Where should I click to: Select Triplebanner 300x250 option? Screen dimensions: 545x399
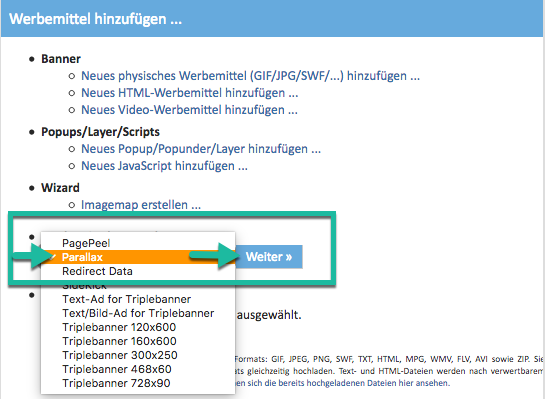(138, 355)
